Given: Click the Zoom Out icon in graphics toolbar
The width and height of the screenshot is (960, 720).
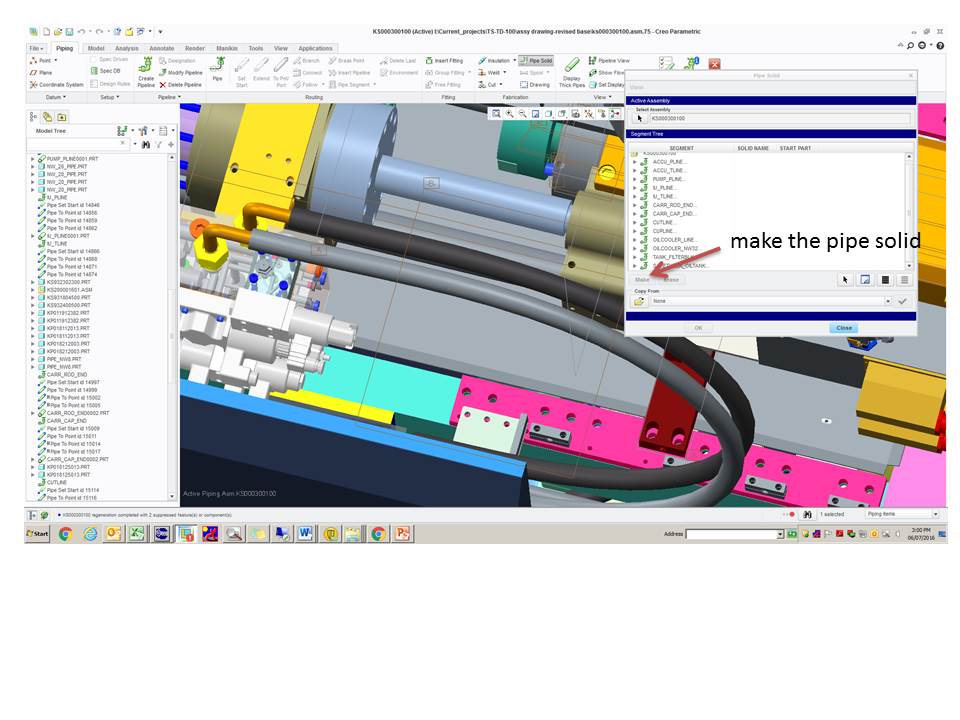Looking at the screenshot, I should 522,114.
